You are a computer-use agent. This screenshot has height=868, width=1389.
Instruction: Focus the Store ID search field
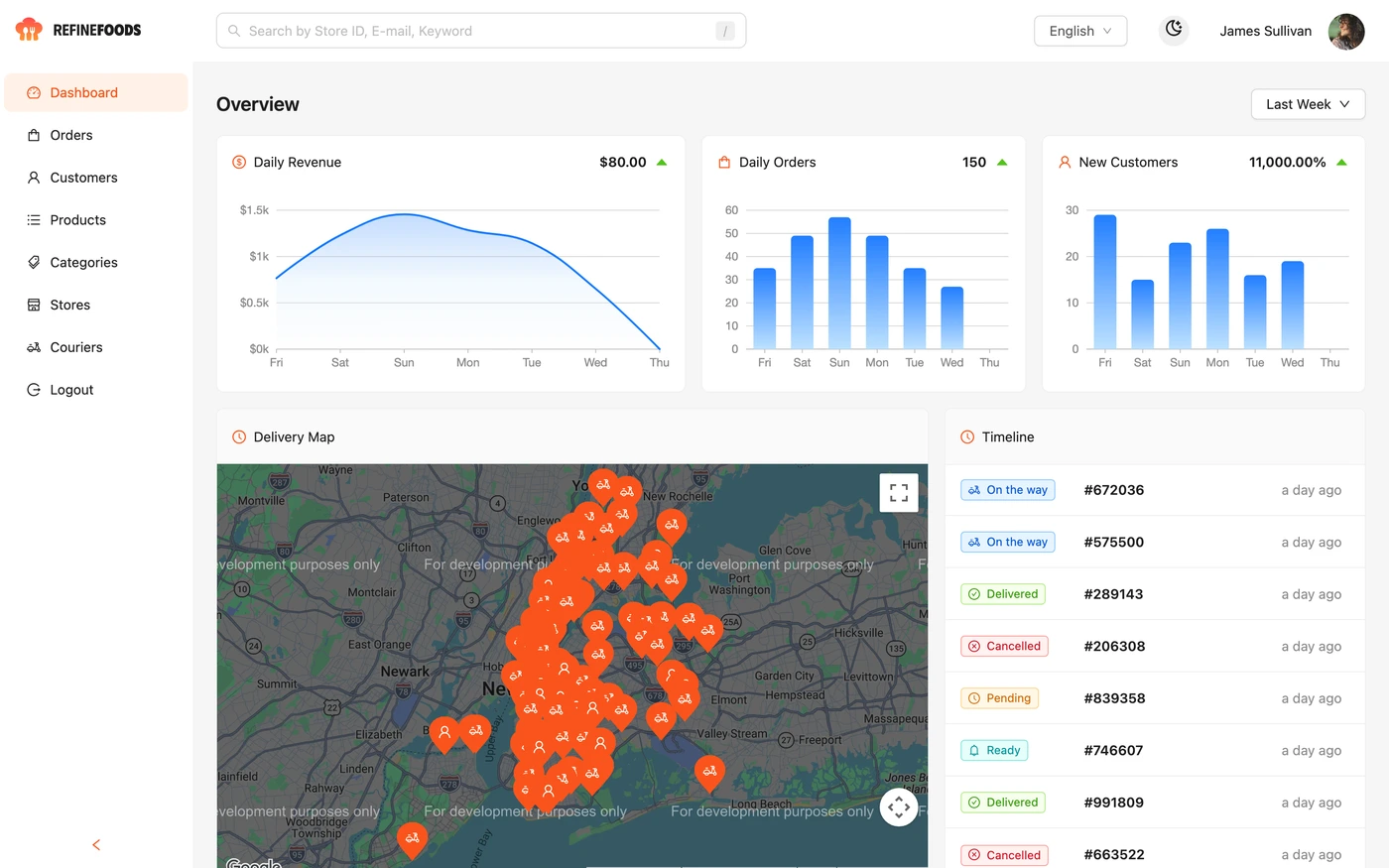pos(481,31)
